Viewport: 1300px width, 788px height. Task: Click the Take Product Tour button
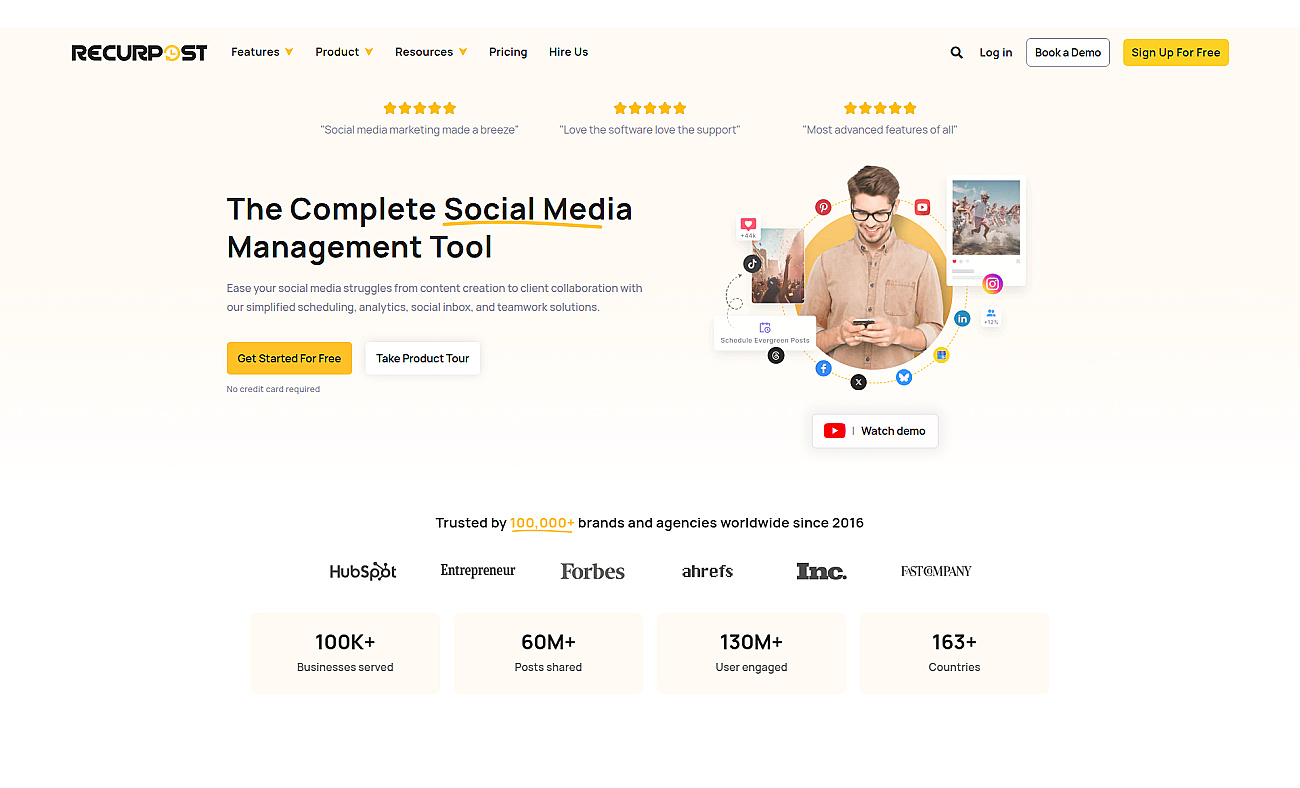click(x=422, y=358)
